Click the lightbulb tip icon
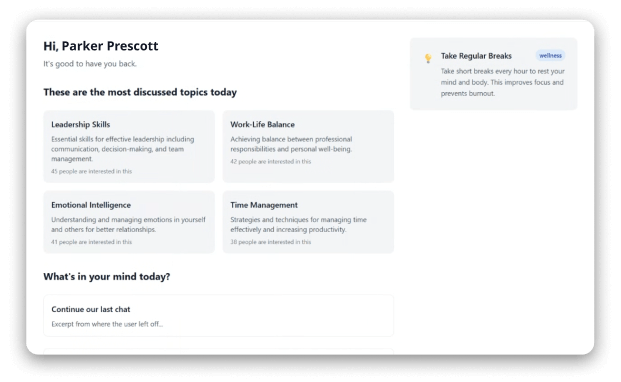The image size is (621, 382). tap(428, 58)
